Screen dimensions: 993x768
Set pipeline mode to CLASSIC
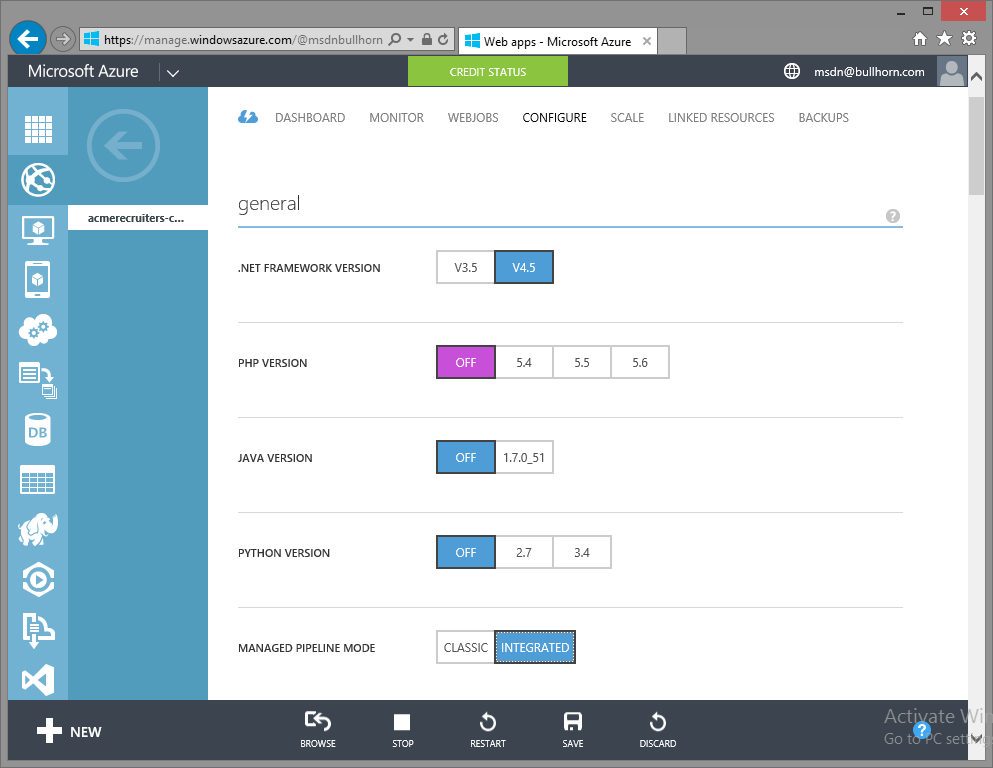(465, 647)
